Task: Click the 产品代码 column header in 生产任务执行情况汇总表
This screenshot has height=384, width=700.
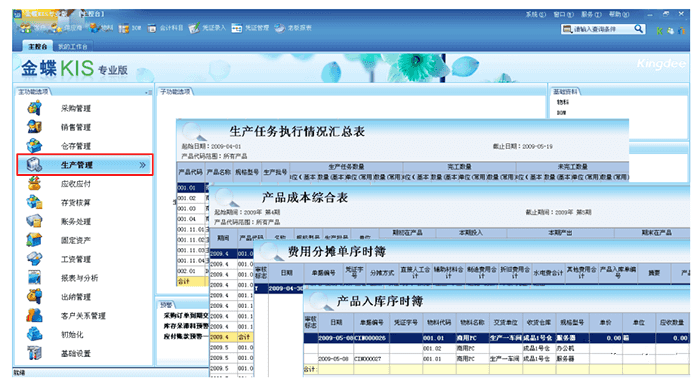Action: point(191,172)
